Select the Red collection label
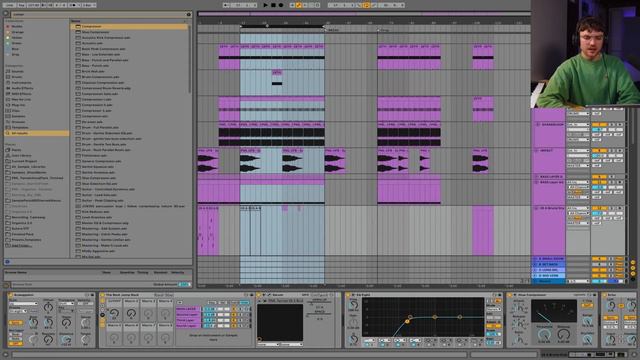640x360 pixels. (x=17, y=27)
